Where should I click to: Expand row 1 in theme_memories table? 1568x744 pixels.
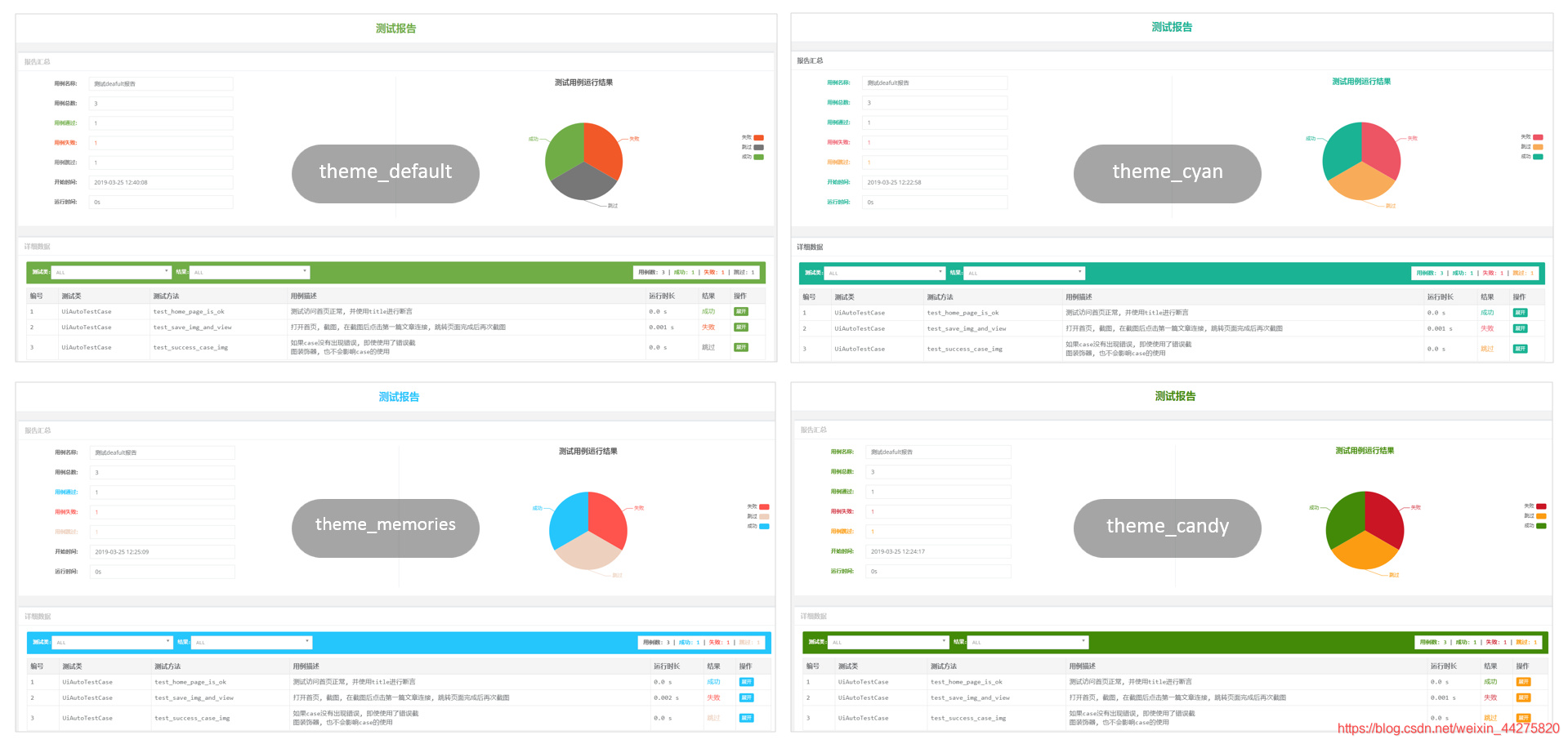(746, 681)
